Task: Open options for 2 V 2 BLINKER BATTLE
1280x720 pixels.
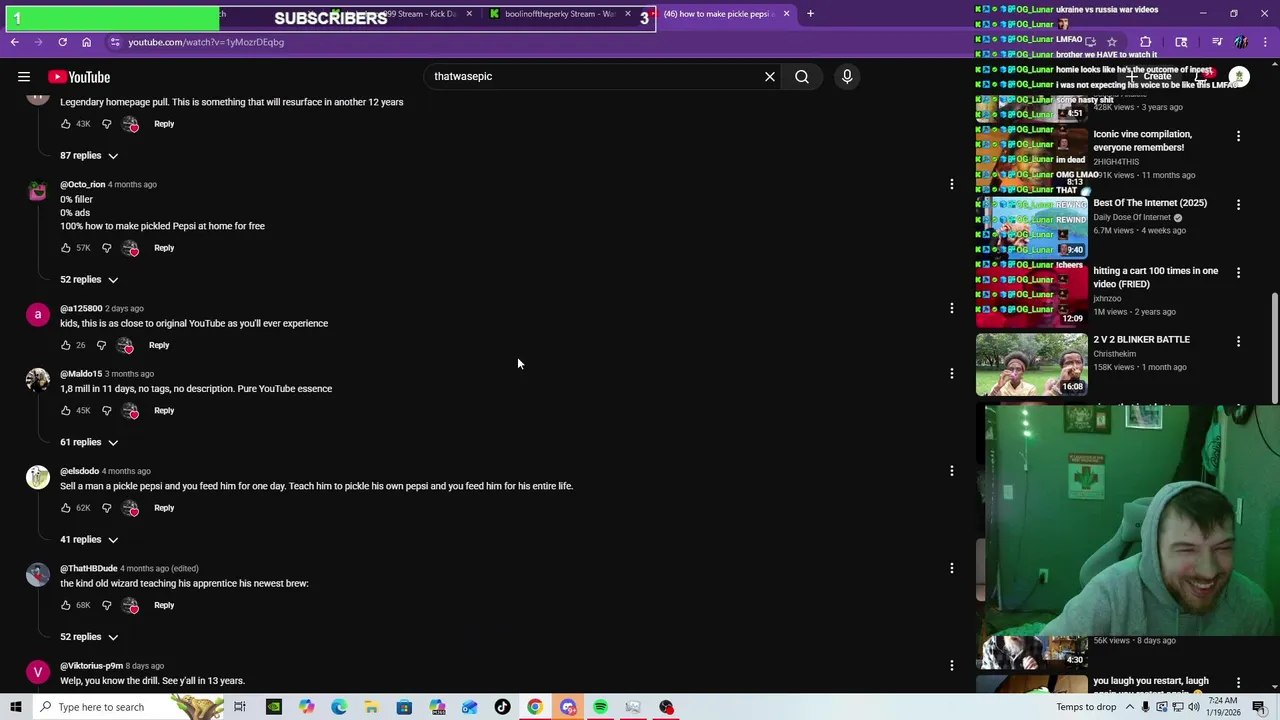Action: (x=1238, y=341)
